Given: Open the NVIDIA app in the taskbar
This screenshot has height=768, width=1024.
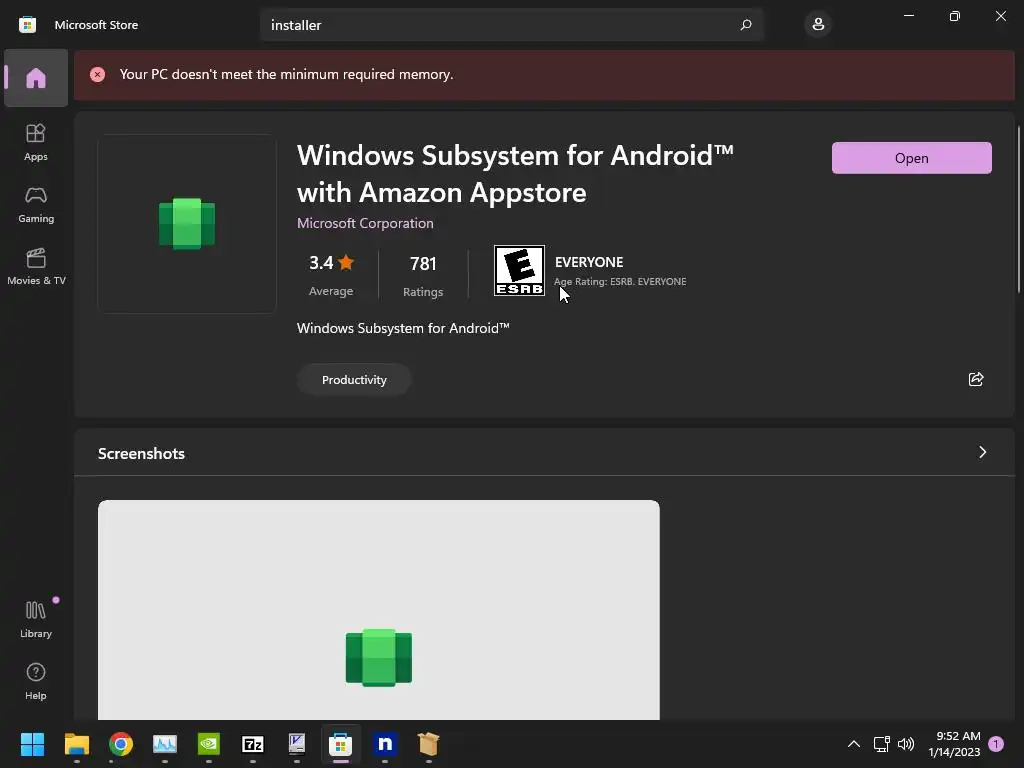Looking at the screenshot, I should tap(209, 744).
